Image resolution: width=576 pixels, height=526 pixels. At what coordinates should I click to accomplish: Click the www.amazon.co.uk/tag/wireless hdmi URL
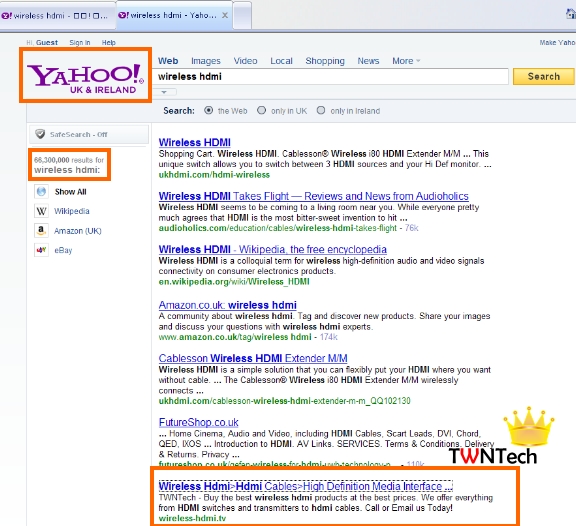click(235, 337)
